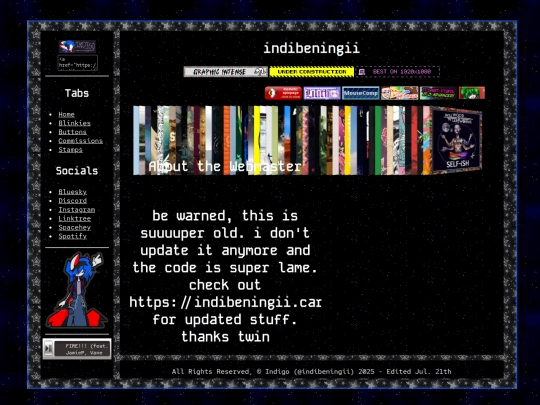Visit the Spacehey profile link

click(74, 227)
